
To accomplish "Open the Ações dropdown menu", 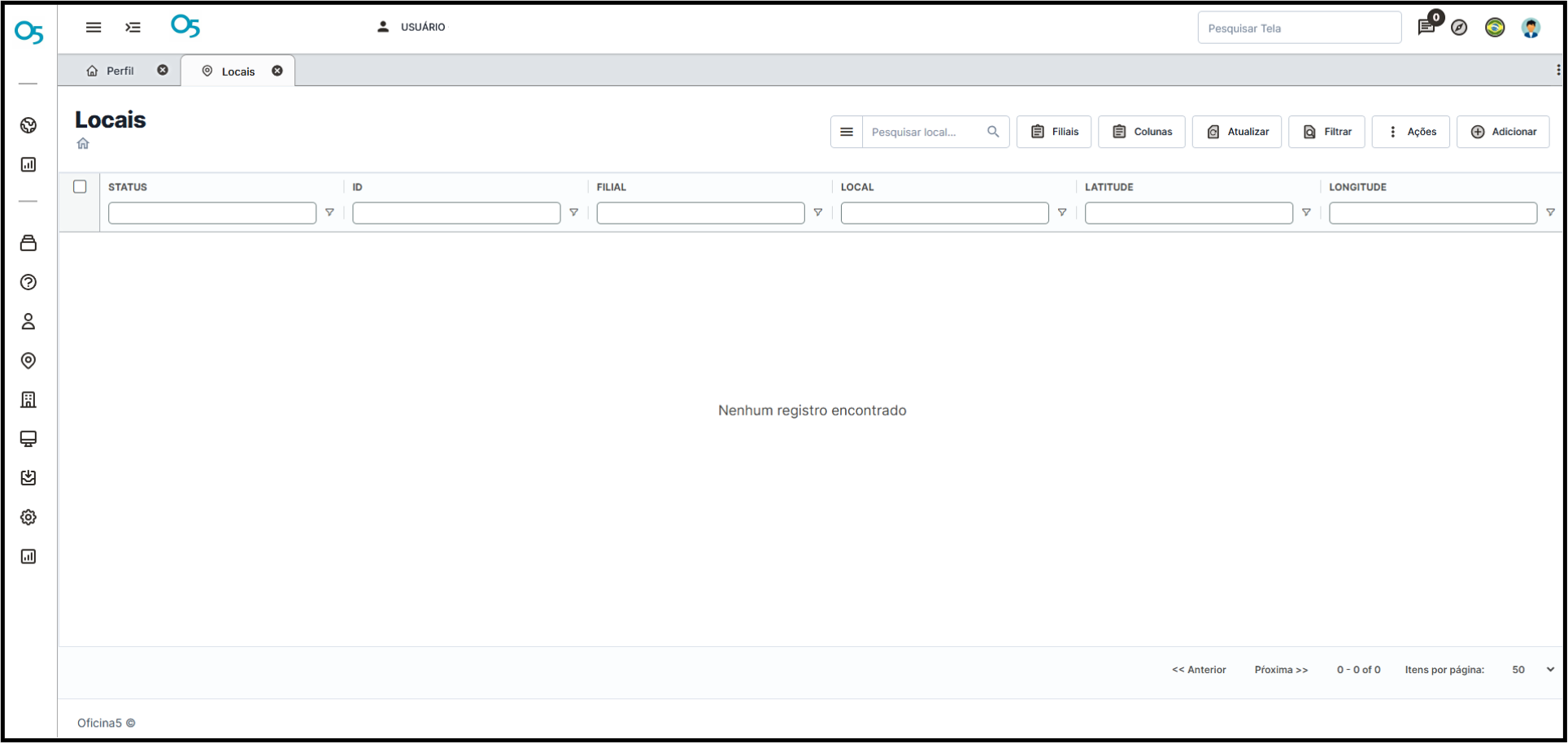I will tap(1410, 132).
